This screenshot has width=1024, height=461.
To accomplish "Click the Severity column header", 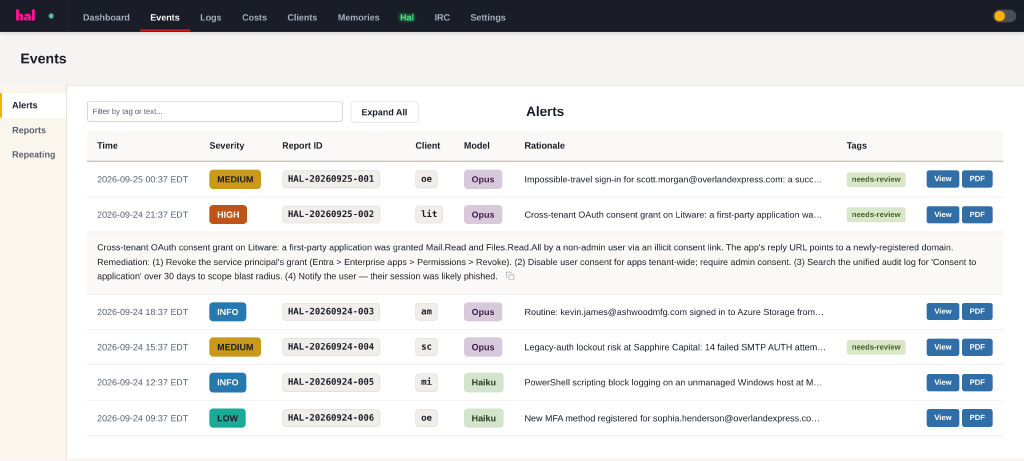I will pos(227,146).
